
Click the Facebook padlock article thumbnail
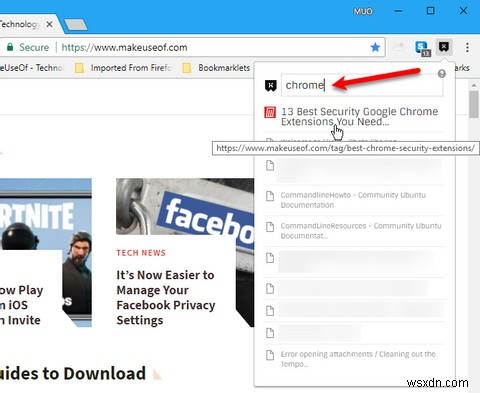(x=185, y=207)
